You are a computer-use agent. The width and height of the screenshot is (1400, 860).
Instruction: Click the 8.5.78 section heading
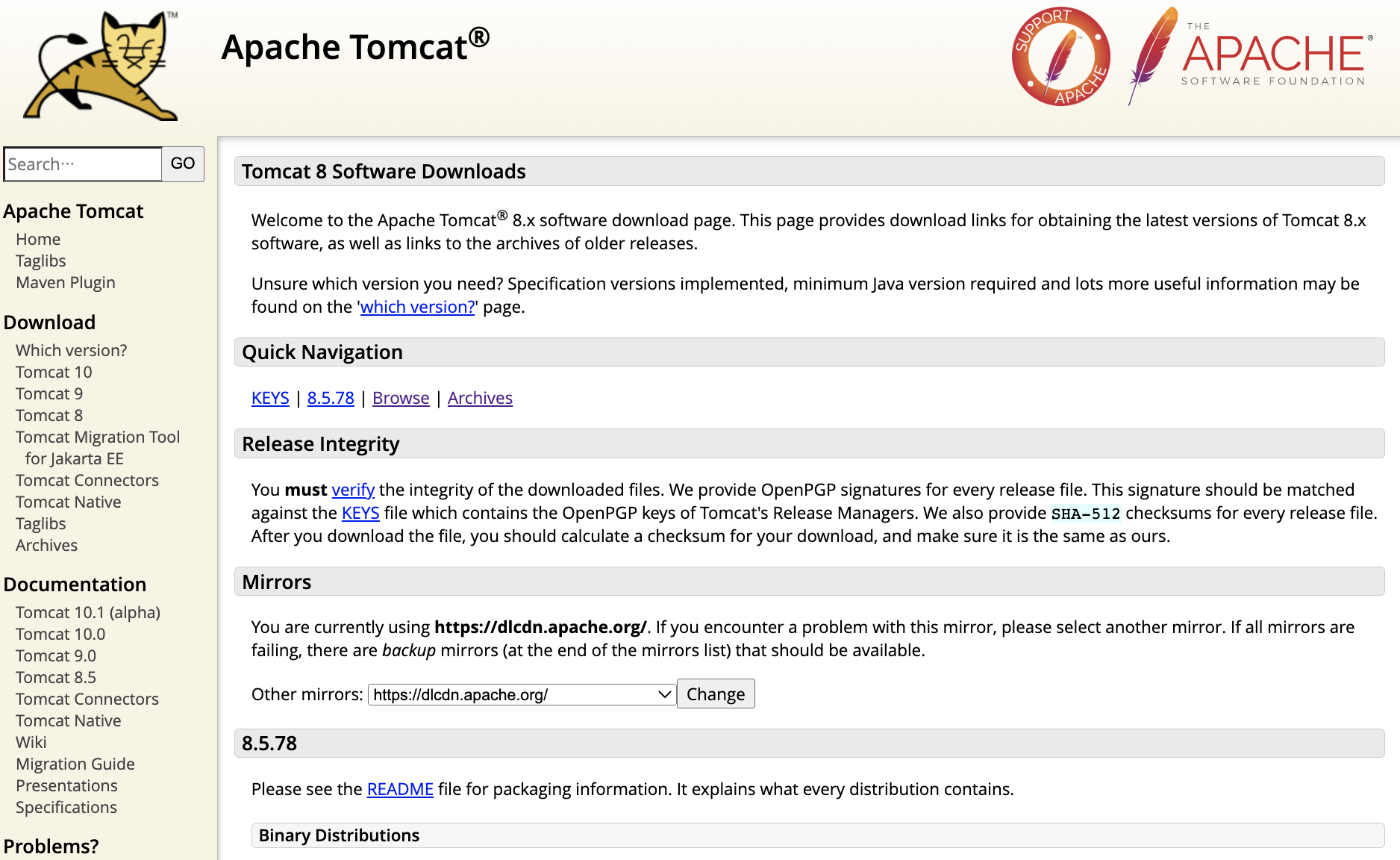tap(269, 744)
